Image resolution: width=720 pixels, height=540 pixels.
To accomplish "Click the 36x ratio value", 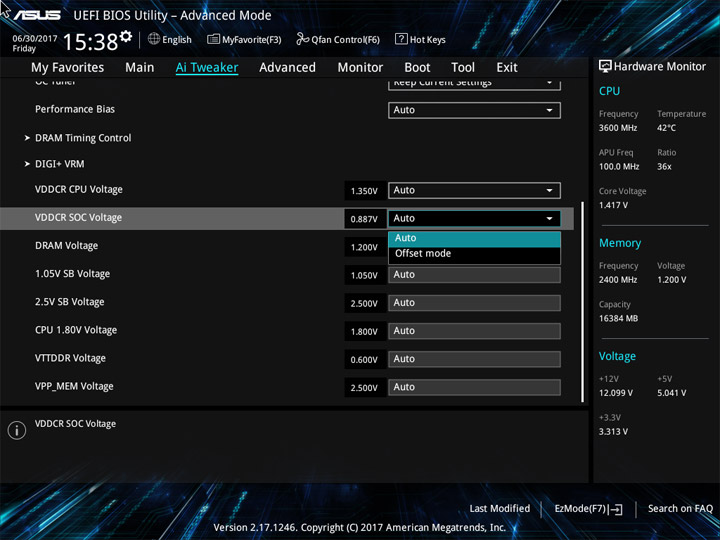I will pyautogui.click(x=664, y=167).
